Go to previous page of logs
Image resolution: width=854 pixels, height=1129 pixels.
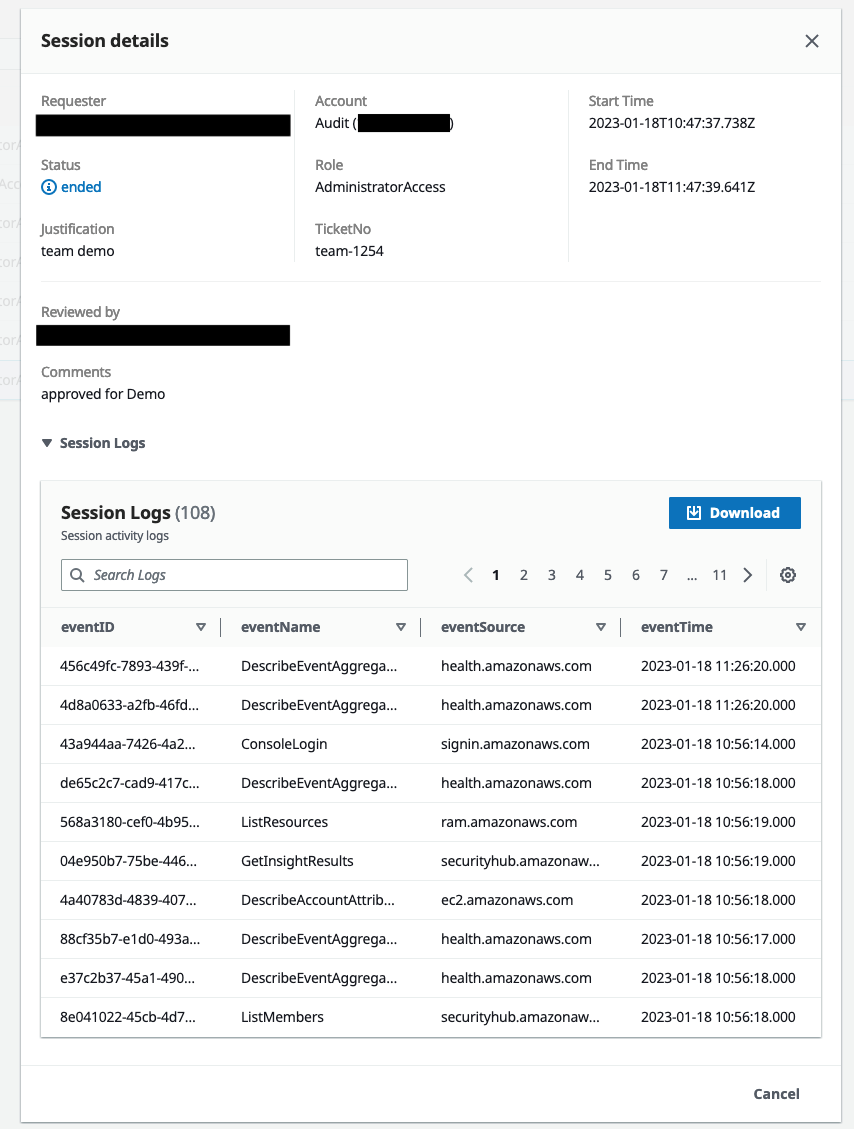click(x=468, y=575)
